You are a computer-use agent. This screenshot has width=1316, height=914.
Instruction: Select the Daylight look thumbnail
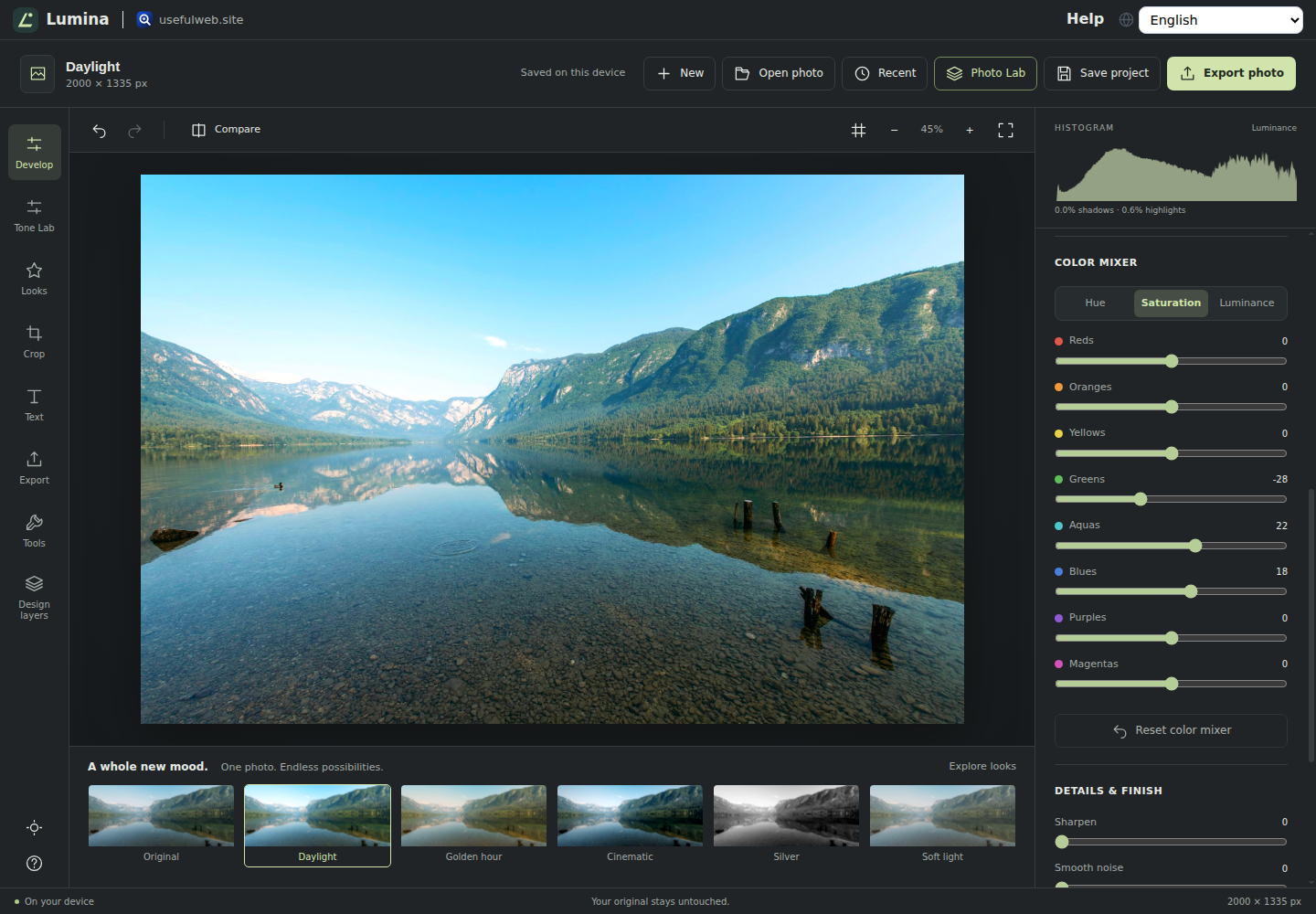click(317, 825)
